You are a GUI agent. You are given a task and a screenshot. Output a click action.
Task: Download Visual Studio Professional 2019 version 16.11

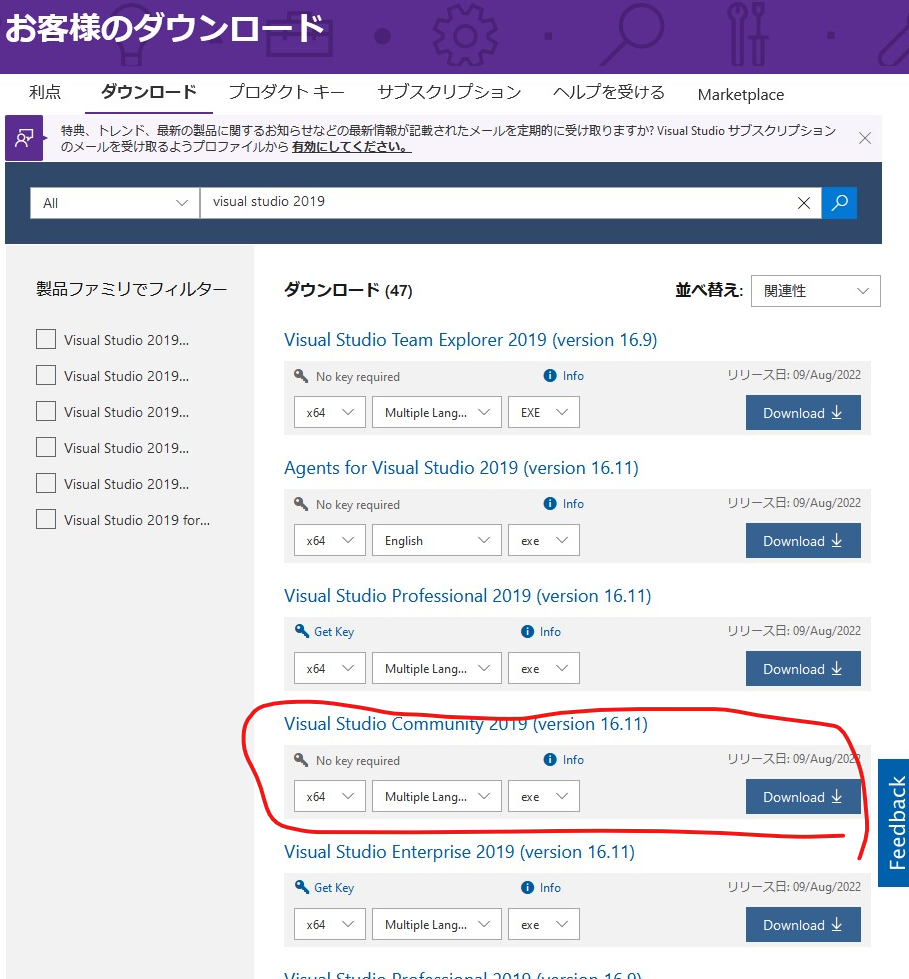pos(803,669)
